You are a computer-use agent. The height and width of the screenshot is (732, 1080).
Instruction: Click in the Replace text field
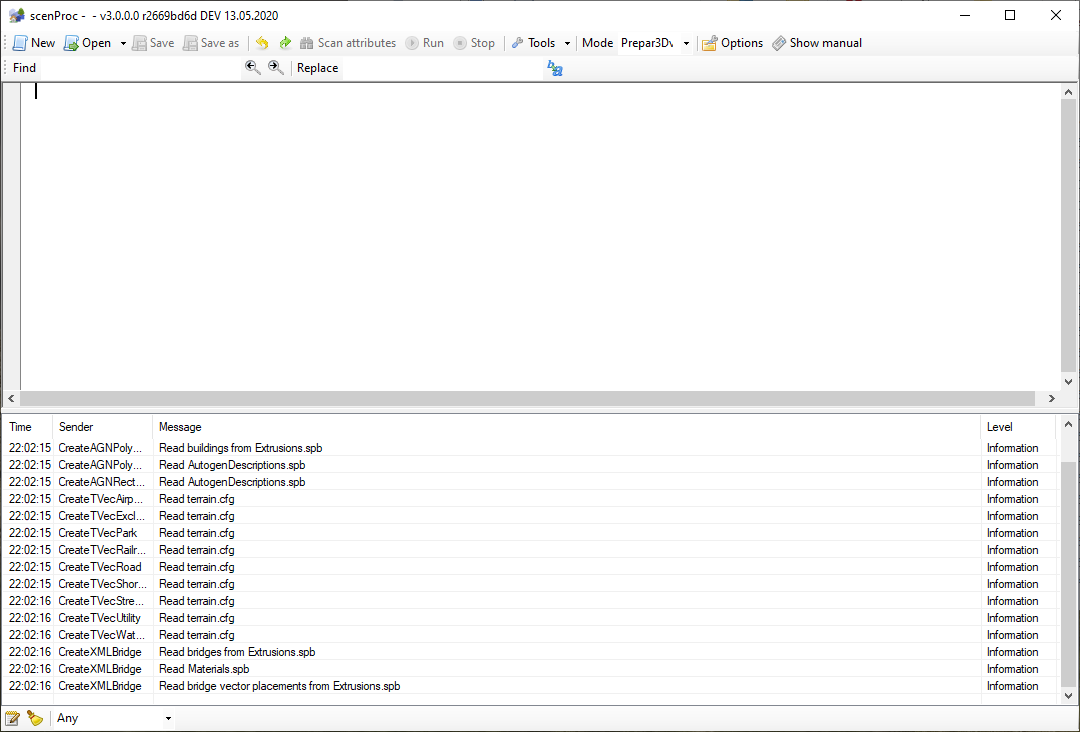click(x=442, y=67)
